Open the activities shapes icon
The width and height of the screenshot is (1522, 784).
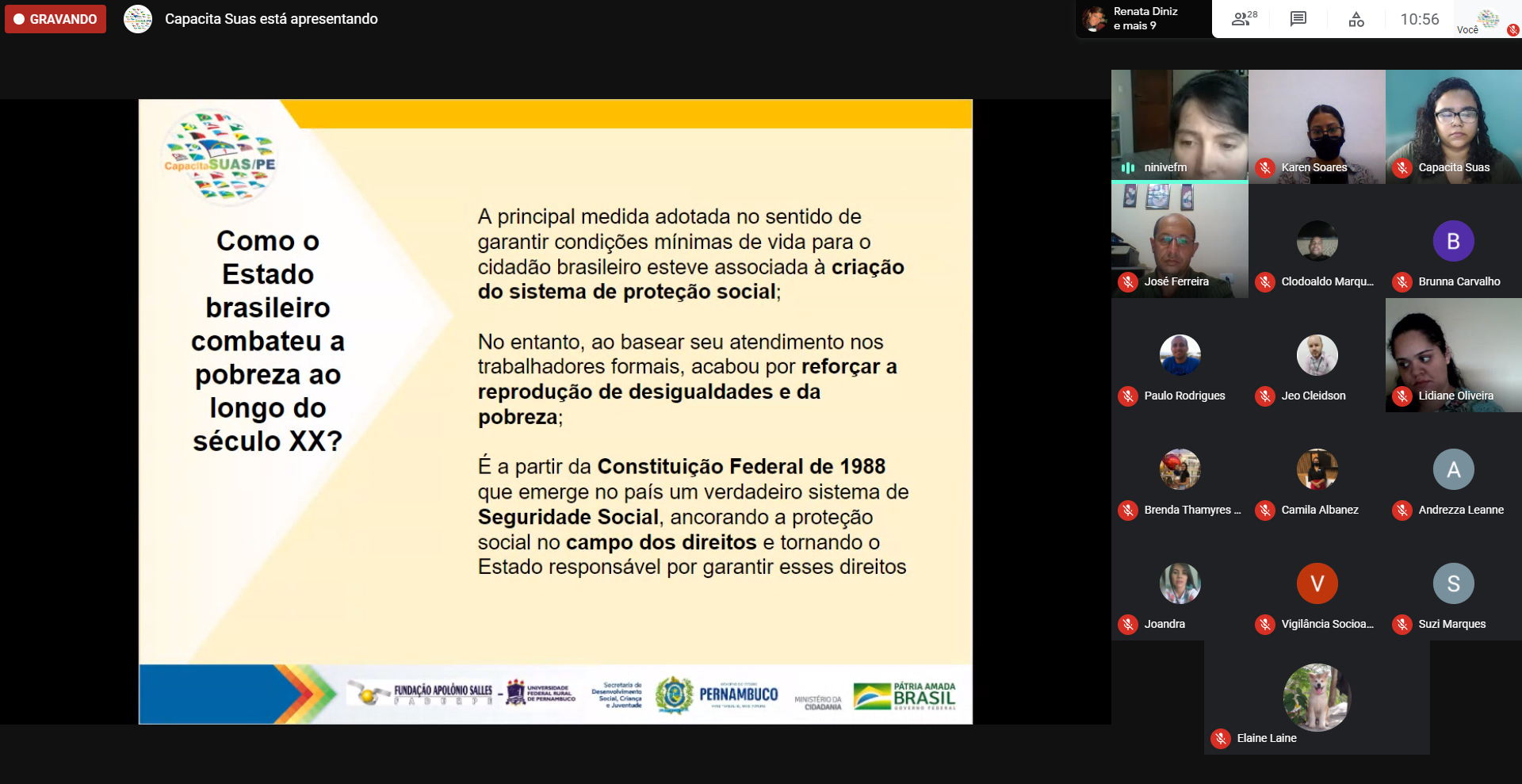(1356, 19)
